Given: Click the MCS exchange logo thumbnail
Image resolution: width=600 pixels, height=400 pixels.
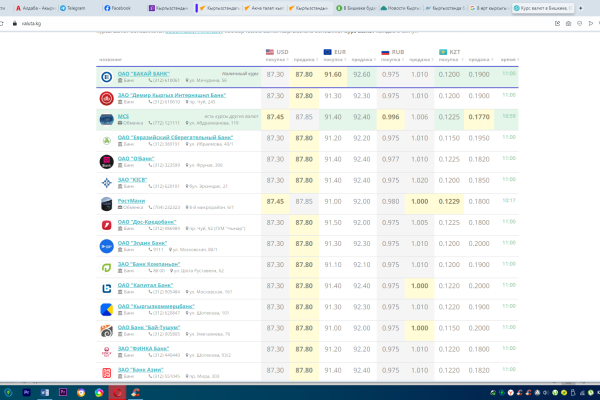Looking at the screenshot, I should coord(106,119).
